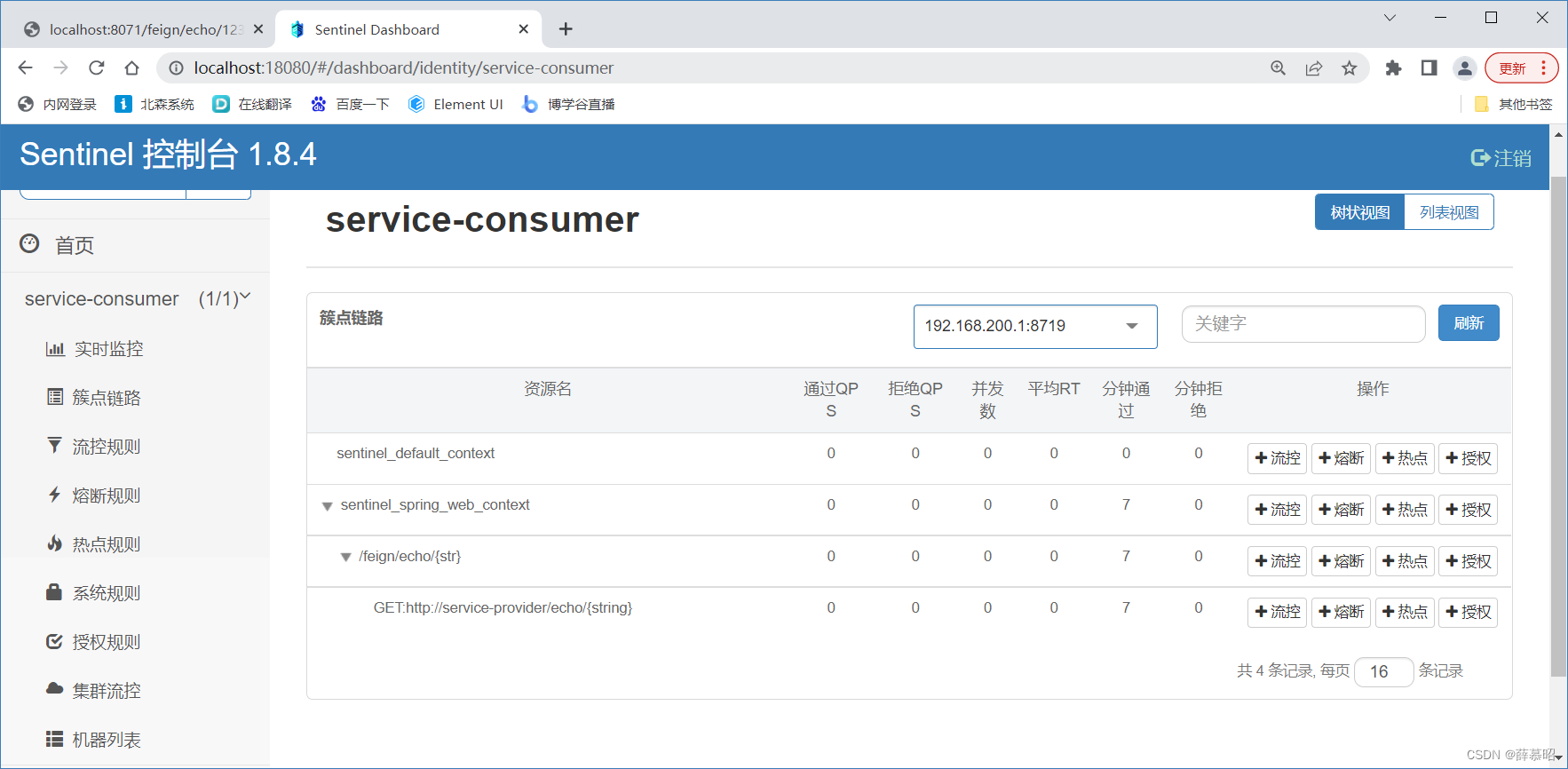Viewport: 1568px width, 769px height.
Task: Open the 192.168.200.1:8719 machine dropdown
Action: pos(1035,326)
